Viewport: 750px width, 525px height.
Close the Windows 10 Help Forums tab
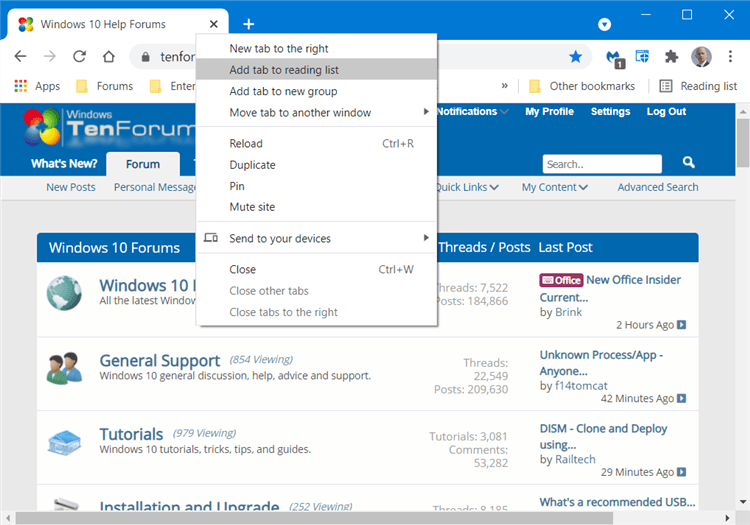click(214, 24)
